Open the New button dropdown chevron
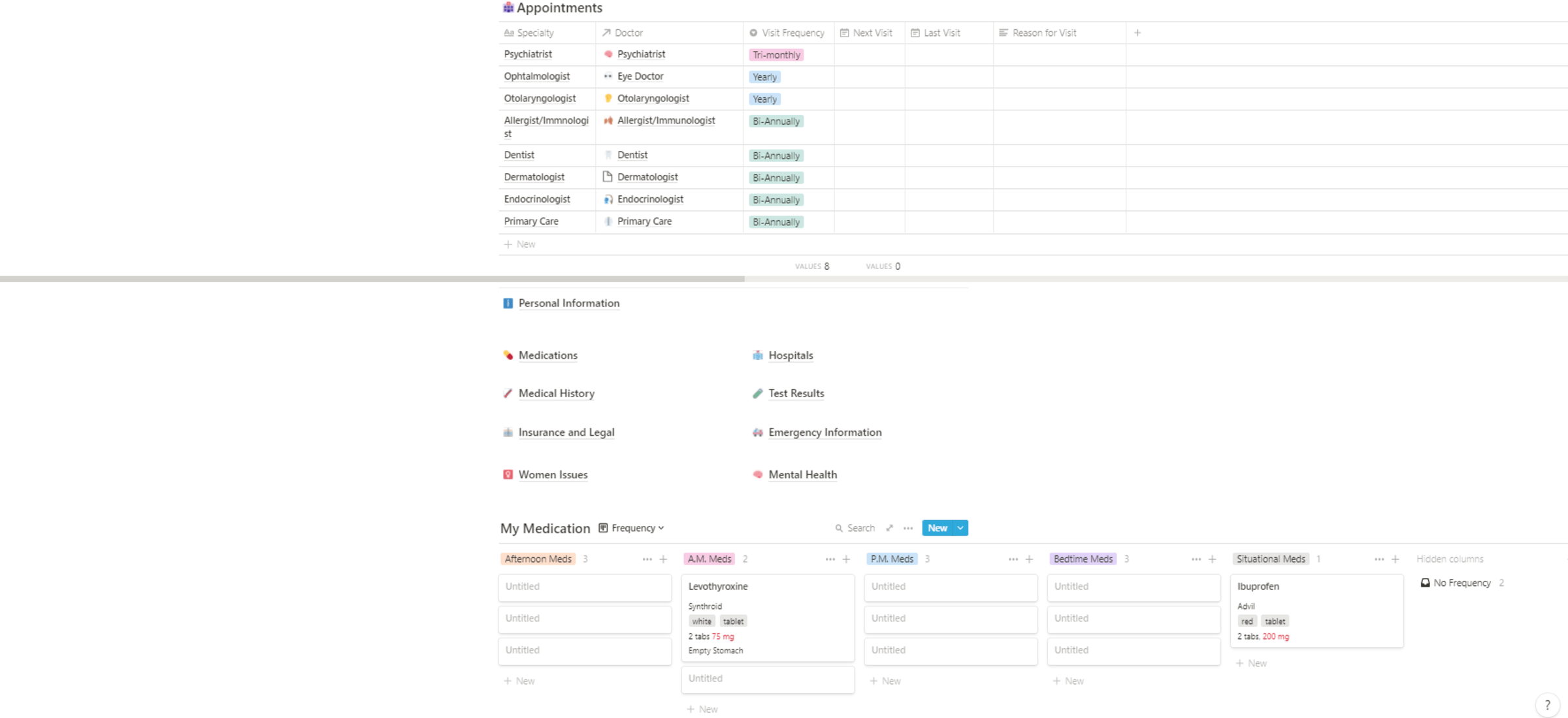Image resolution: width=1568 pixels, height=718 pixels. [960, 528]
